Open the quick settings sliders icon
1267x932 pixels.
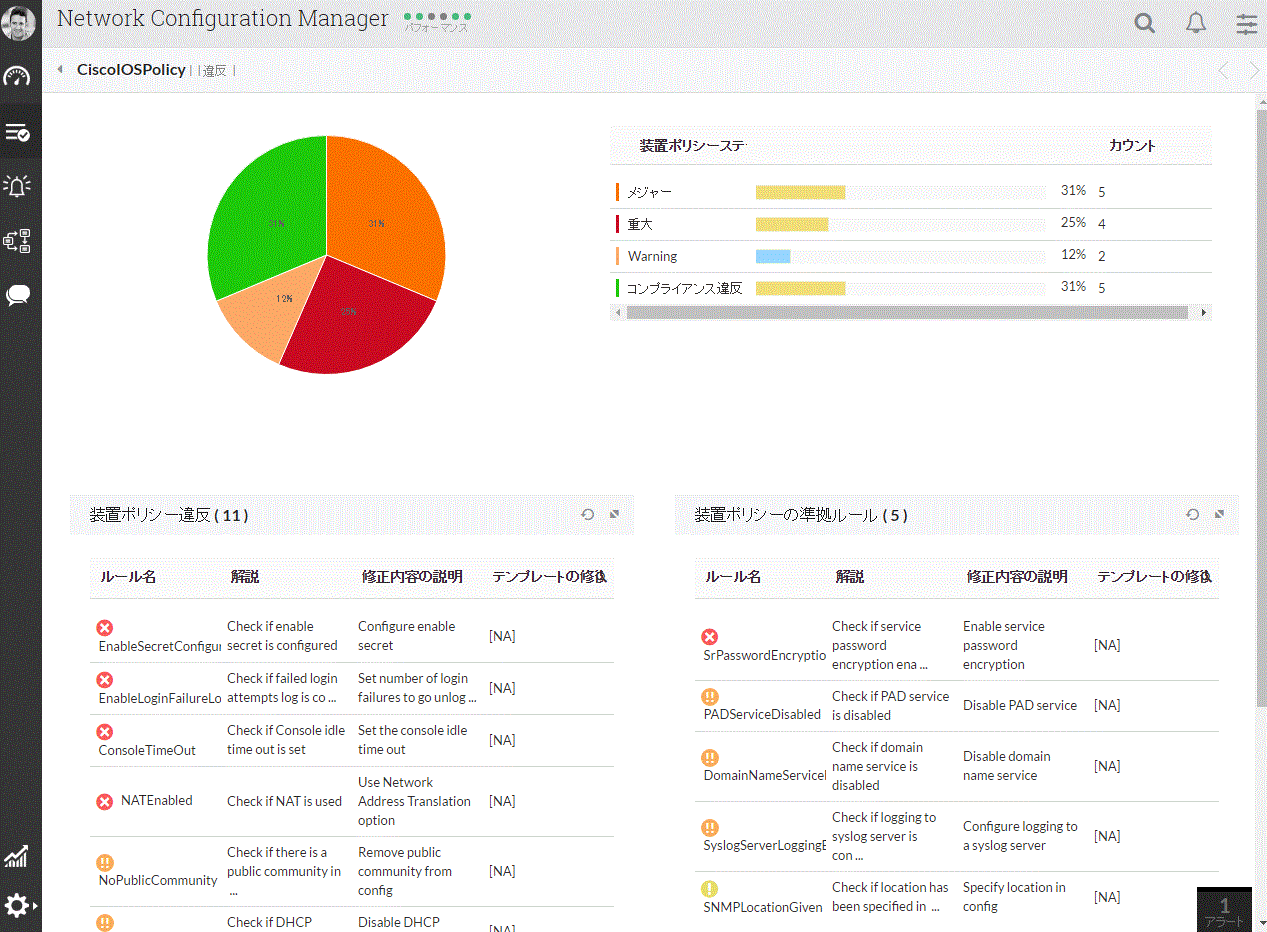[x=1246, y=24]
